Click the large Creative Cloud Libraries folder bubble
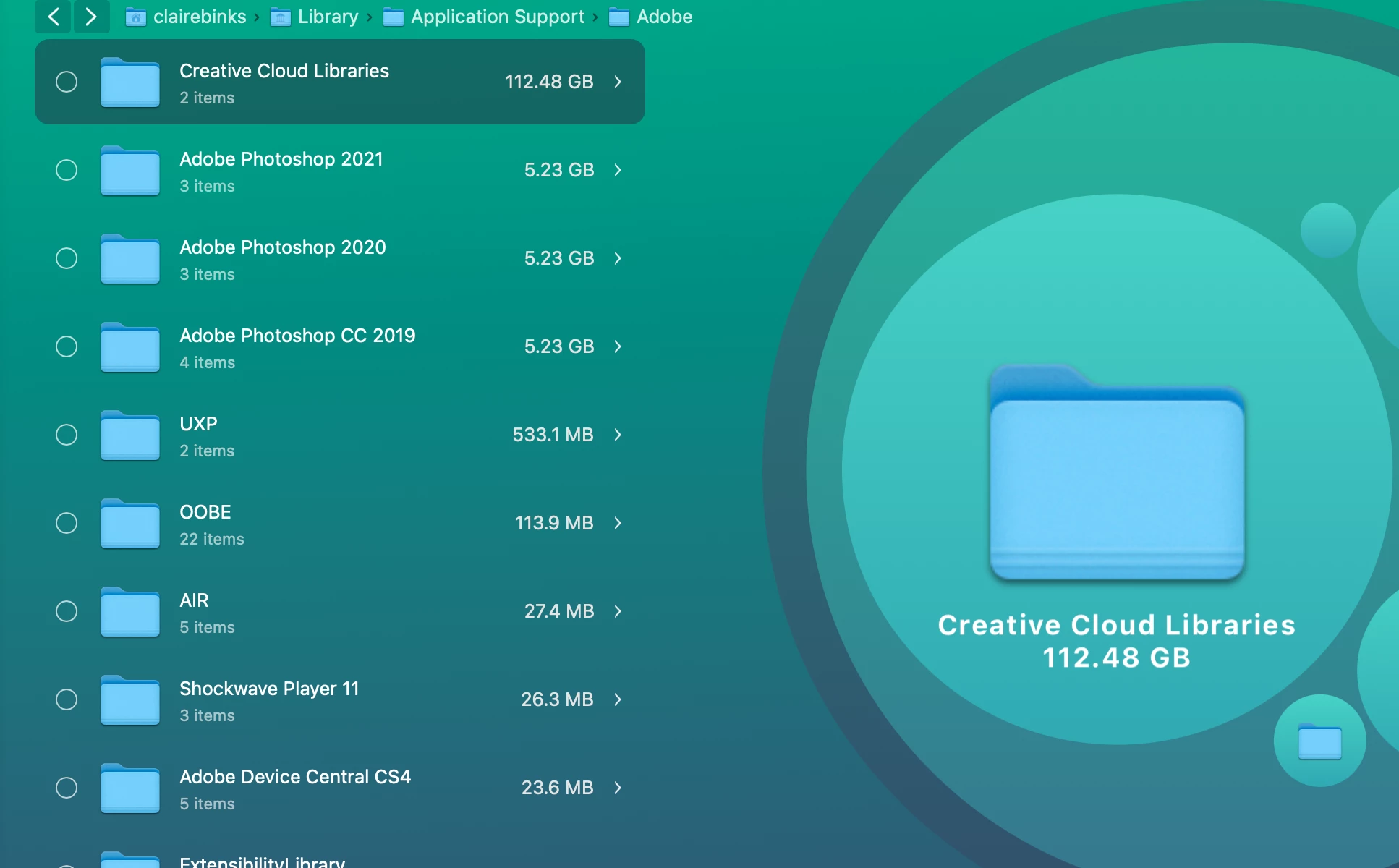 pos(1116,470)
